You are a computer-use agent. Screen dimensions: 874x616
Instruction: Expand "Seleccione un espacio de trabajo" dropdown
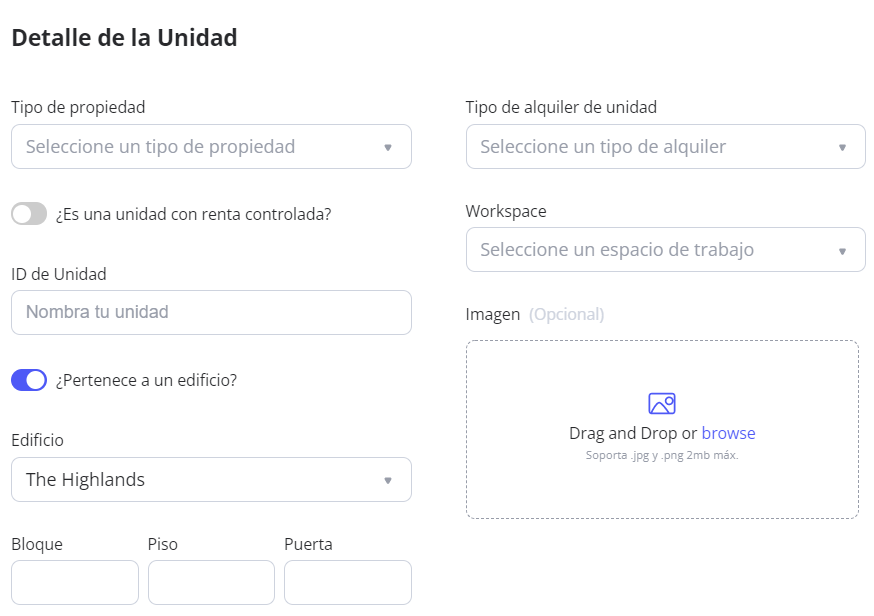coord(650,250)
